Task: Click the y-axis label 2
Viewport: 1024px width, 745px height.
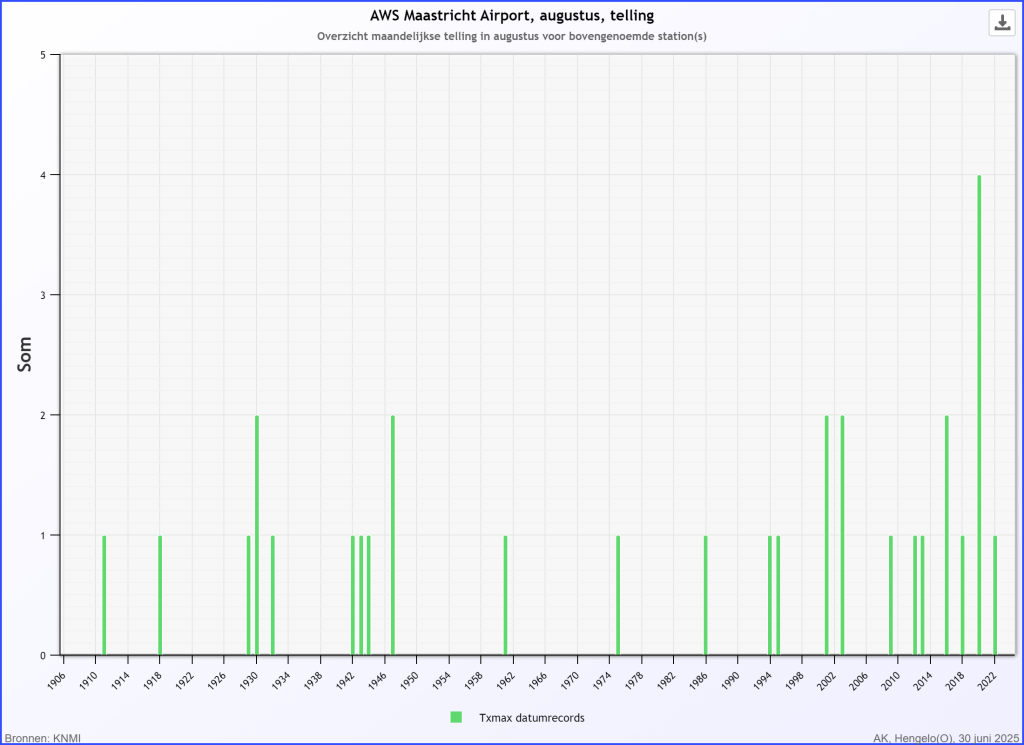Action: pos(43,415)
